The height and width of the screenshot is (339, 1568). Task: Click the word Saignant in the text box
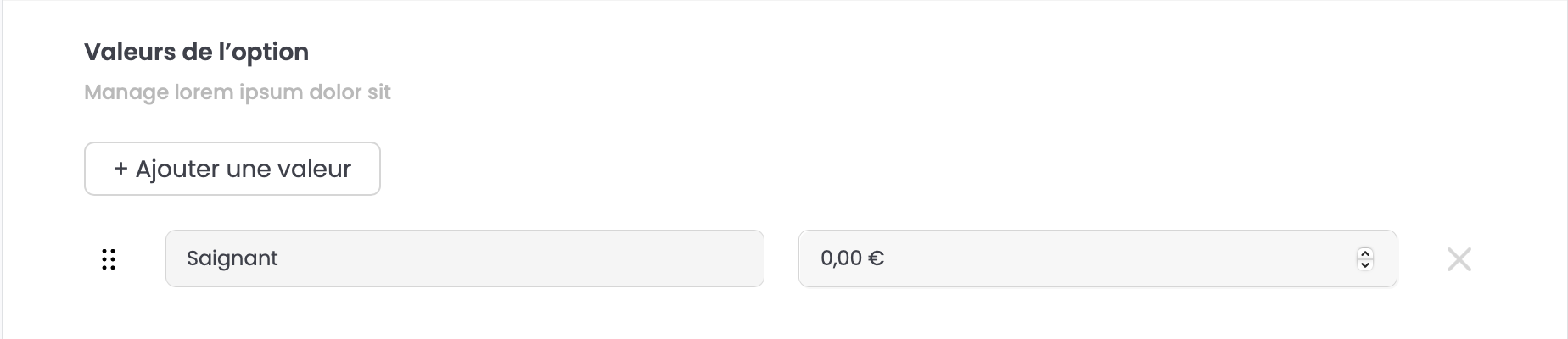[x=232, y=258]
